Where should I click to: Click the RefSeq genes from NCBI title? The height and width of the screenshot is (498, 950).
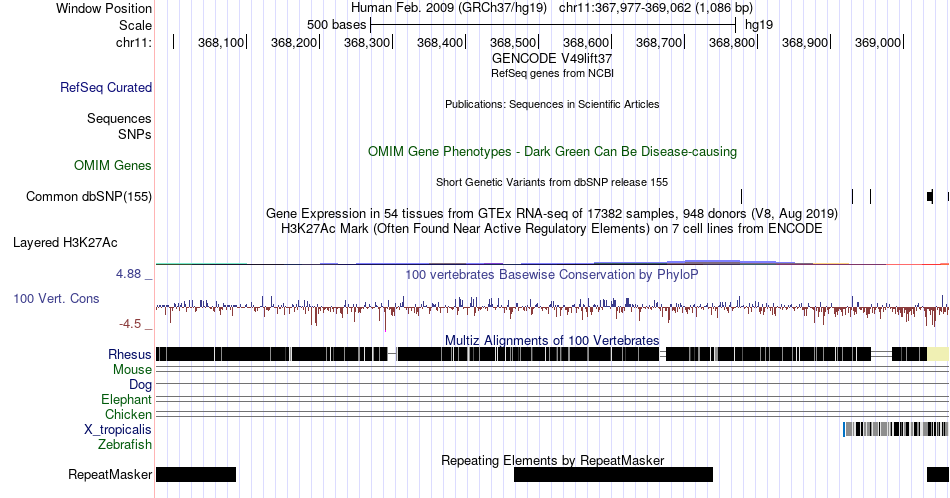[552, 73]
